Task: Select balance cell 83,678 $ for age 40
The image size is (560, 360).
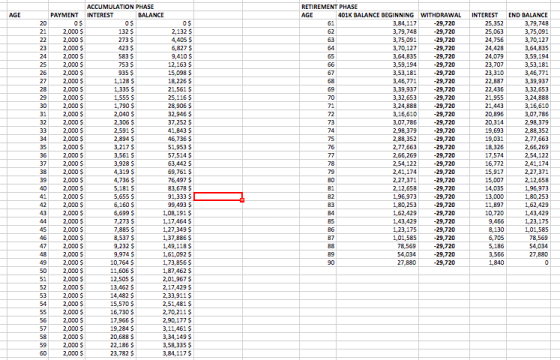Action: point(164,188)
